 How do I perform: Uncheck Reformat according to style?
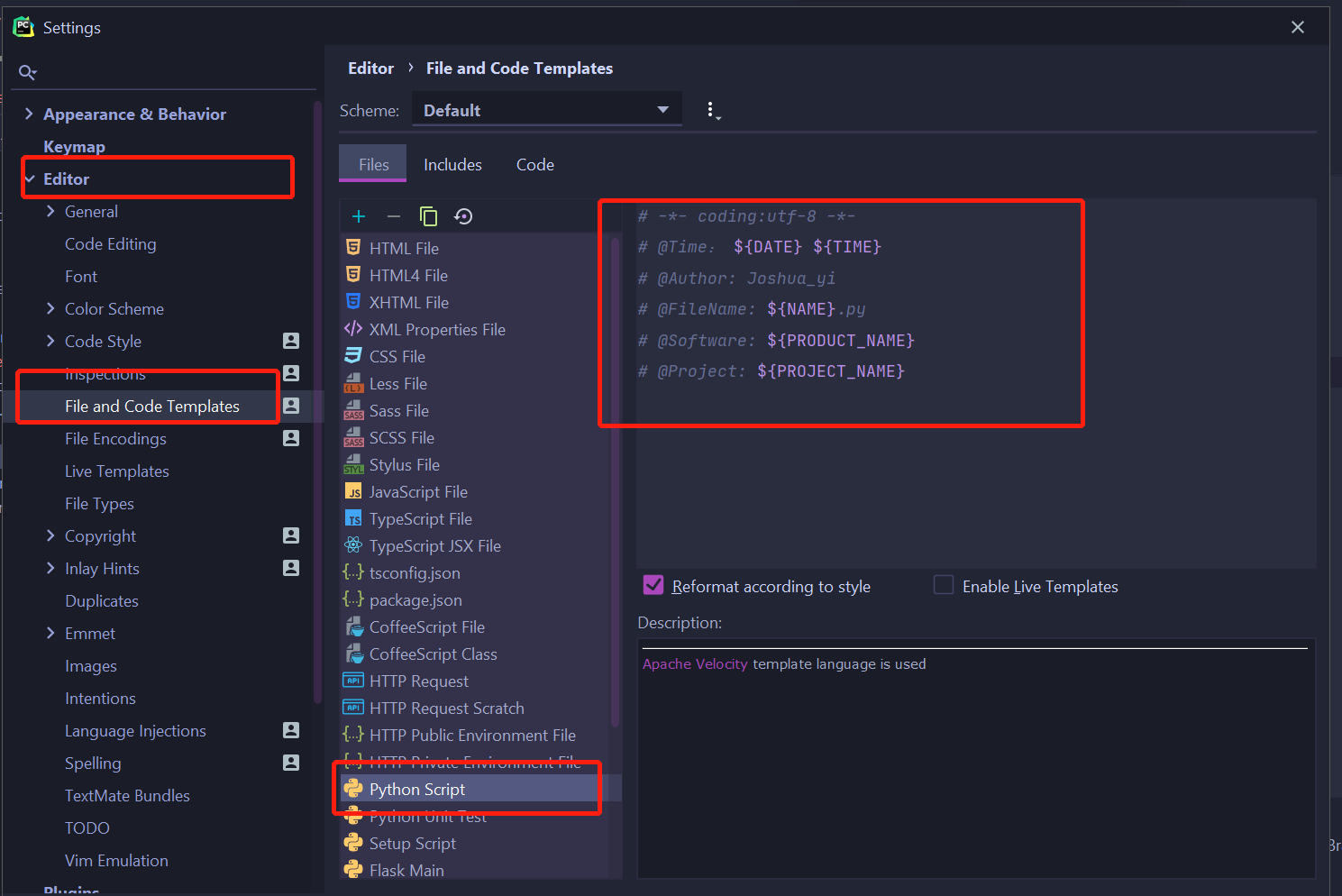click(653, 585)
